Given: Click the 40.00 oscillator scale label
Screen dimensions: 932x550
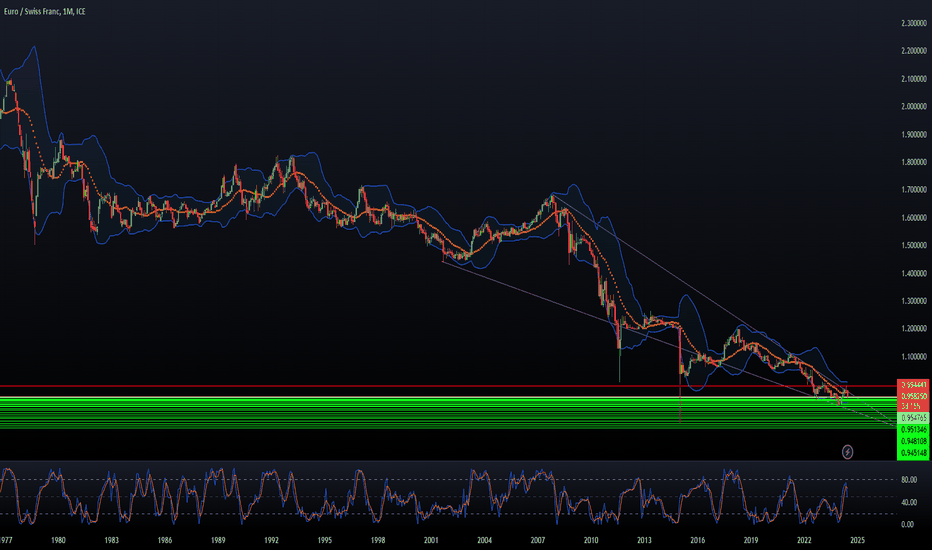Looking at the screenshot, I should (x=908, y=502).
